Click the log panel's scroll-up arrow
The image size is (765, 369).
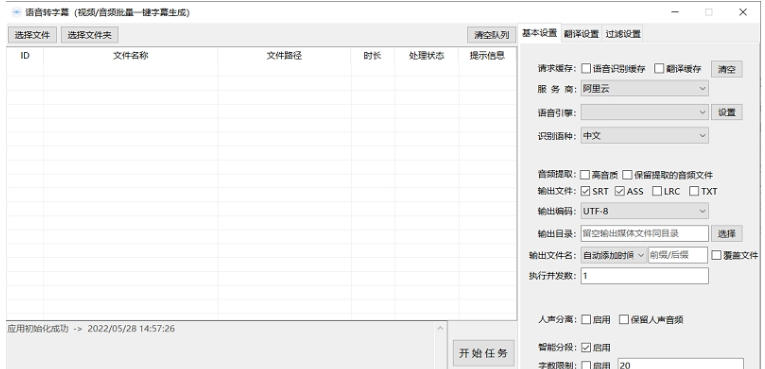click(x=440, y=328)
